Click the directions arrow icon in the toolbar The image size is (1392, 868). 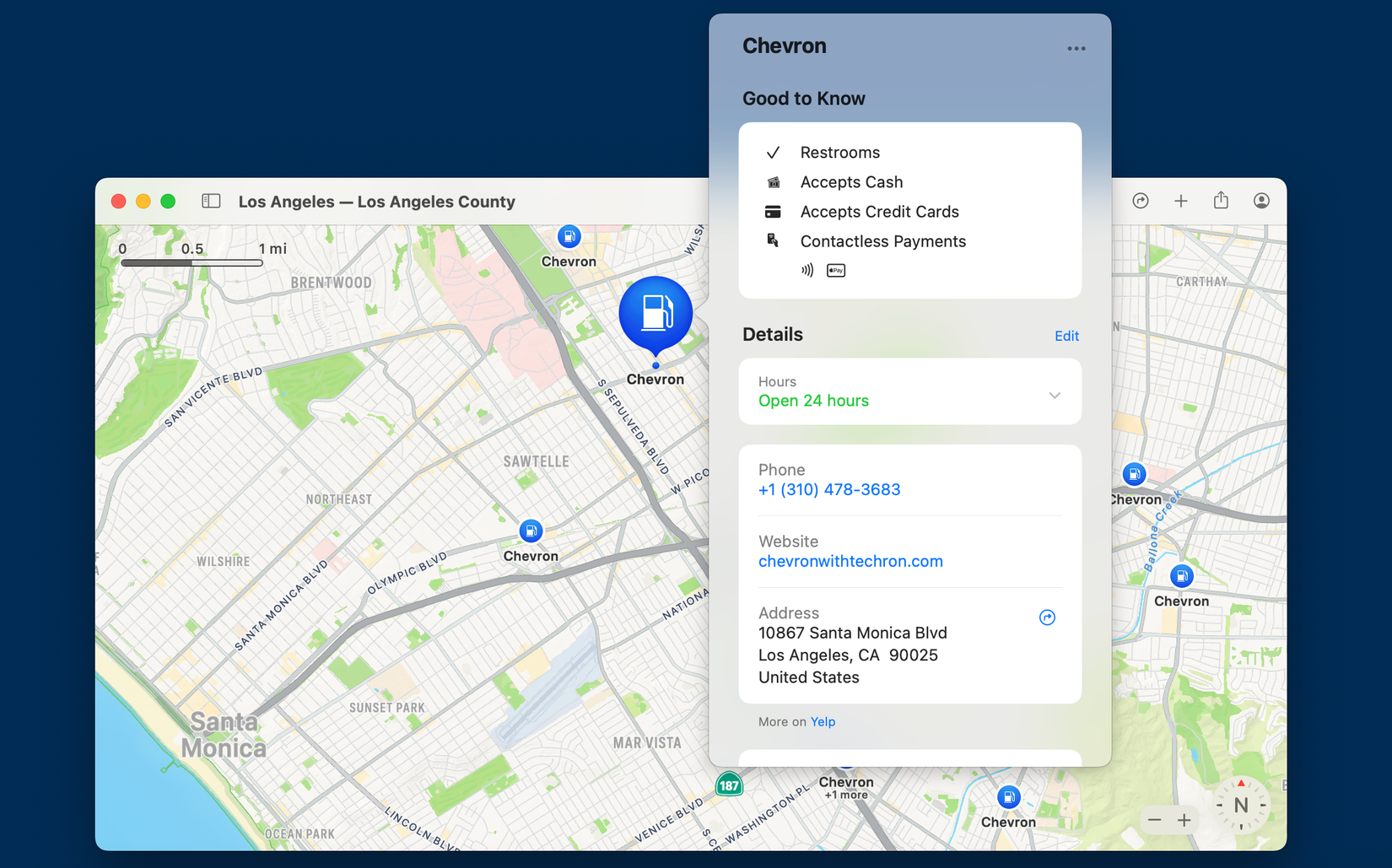(1141, 201)
